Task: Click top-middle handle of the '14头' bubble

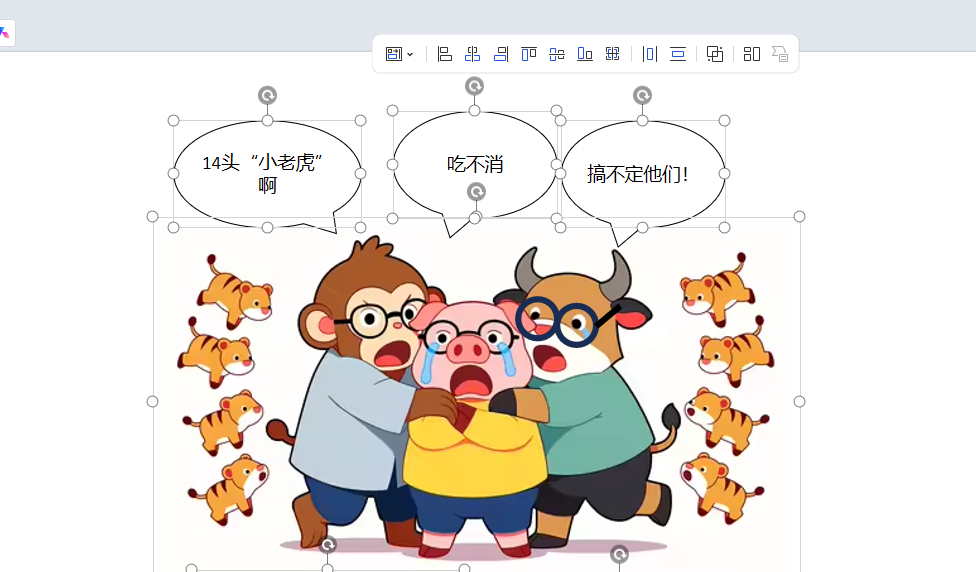Action: 268,121
